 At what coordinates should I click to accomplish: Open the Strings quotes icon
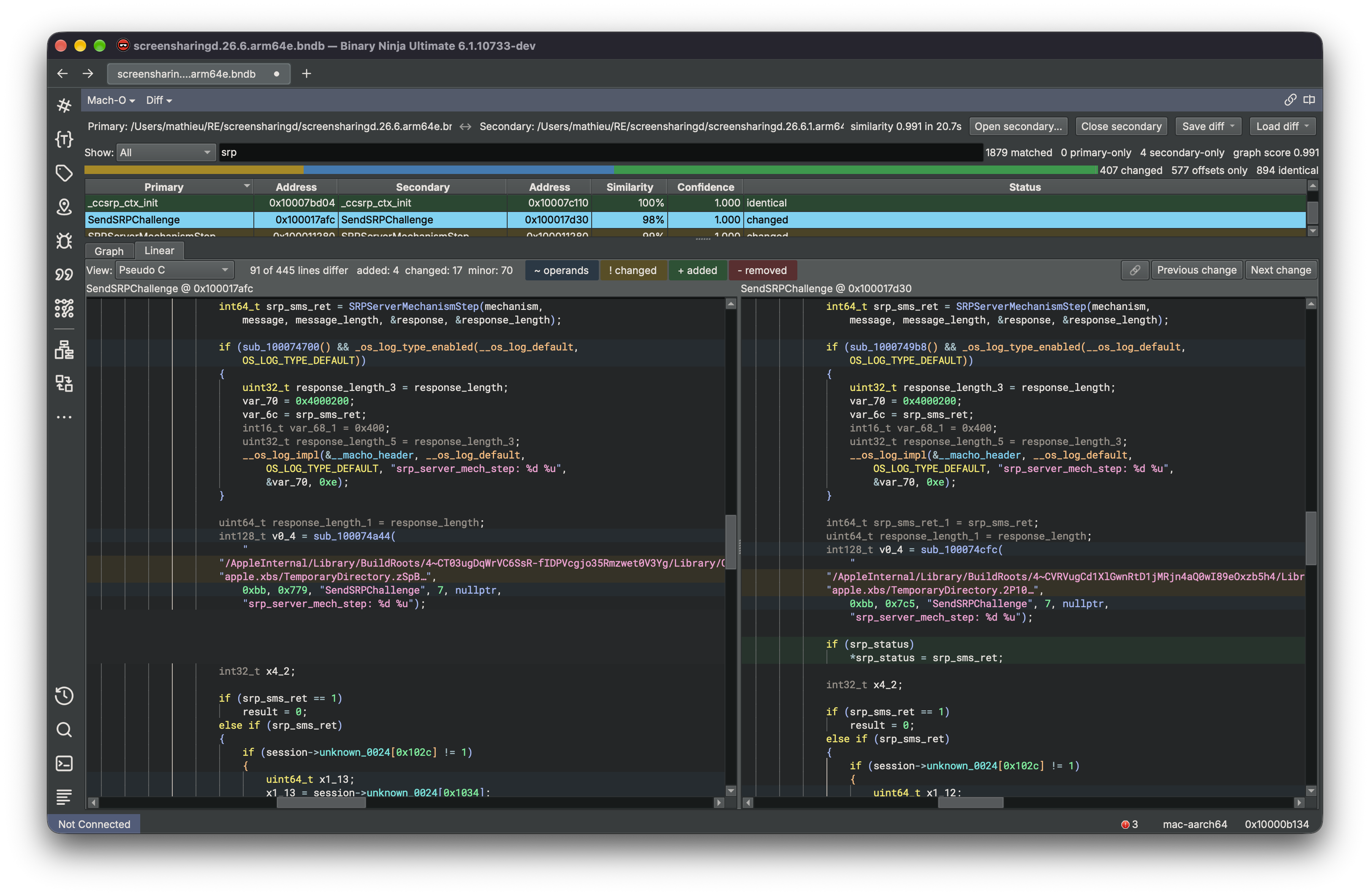click(64, 274)
